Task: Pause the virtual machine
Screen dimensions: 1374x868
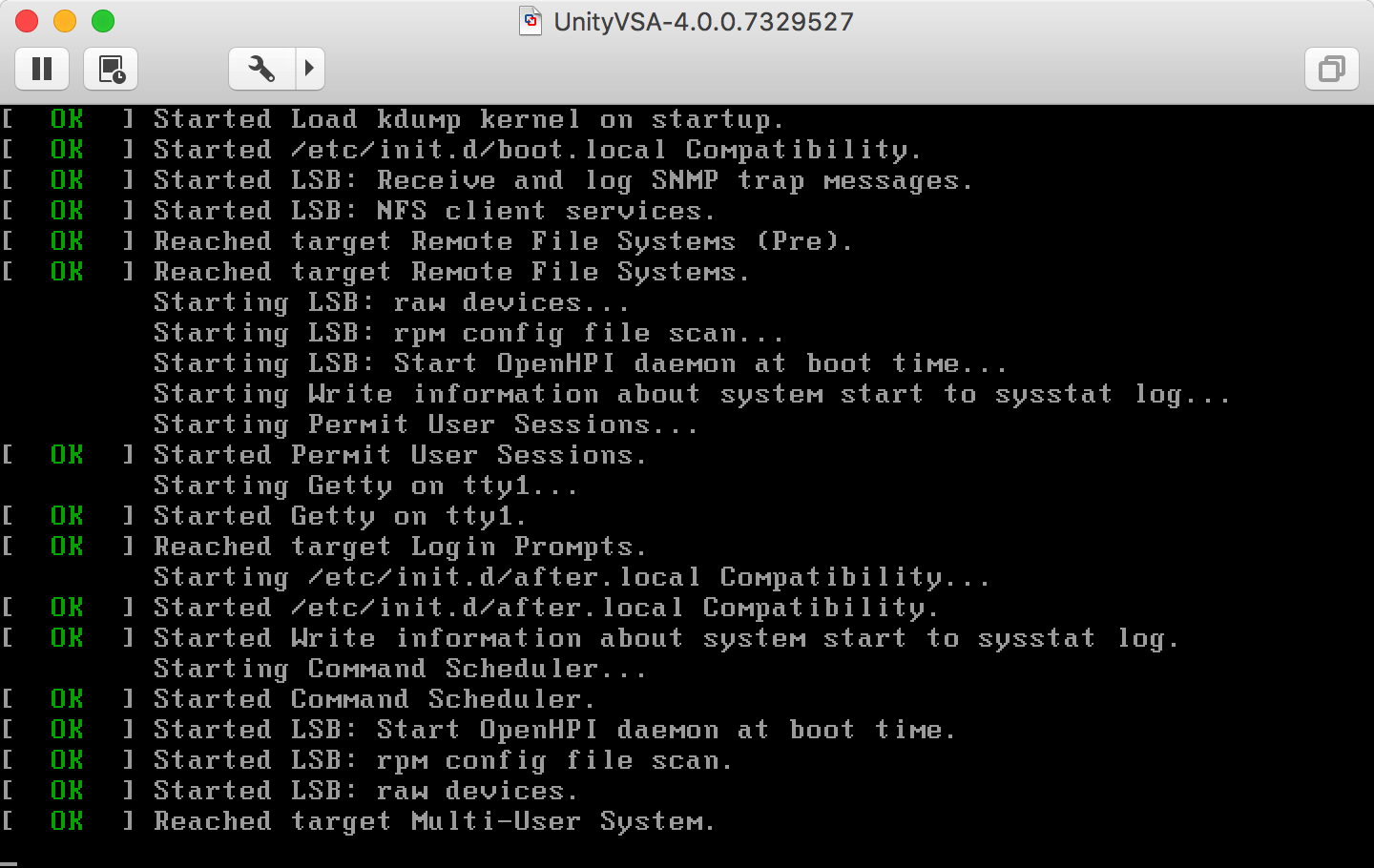Action: (42, 69)
